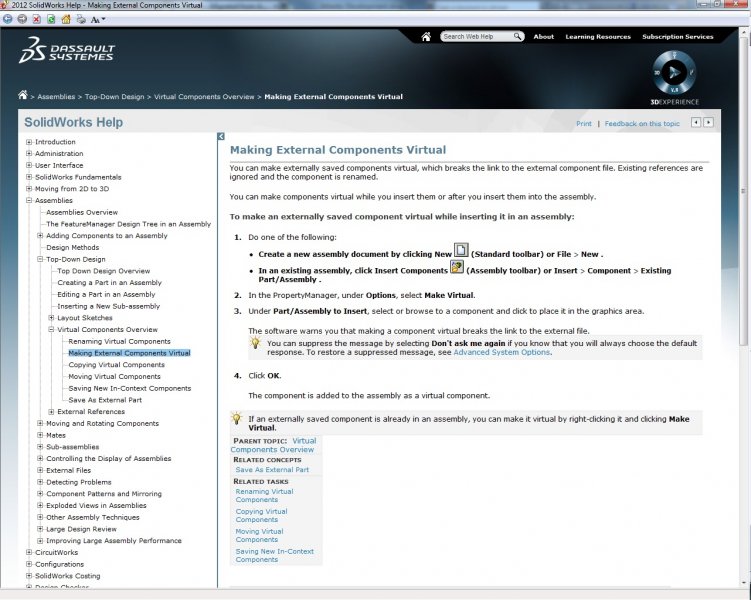Click the light bulb tip icon above Parent Topic
Viewport: 751px width, 600px height.
point(237,418)
